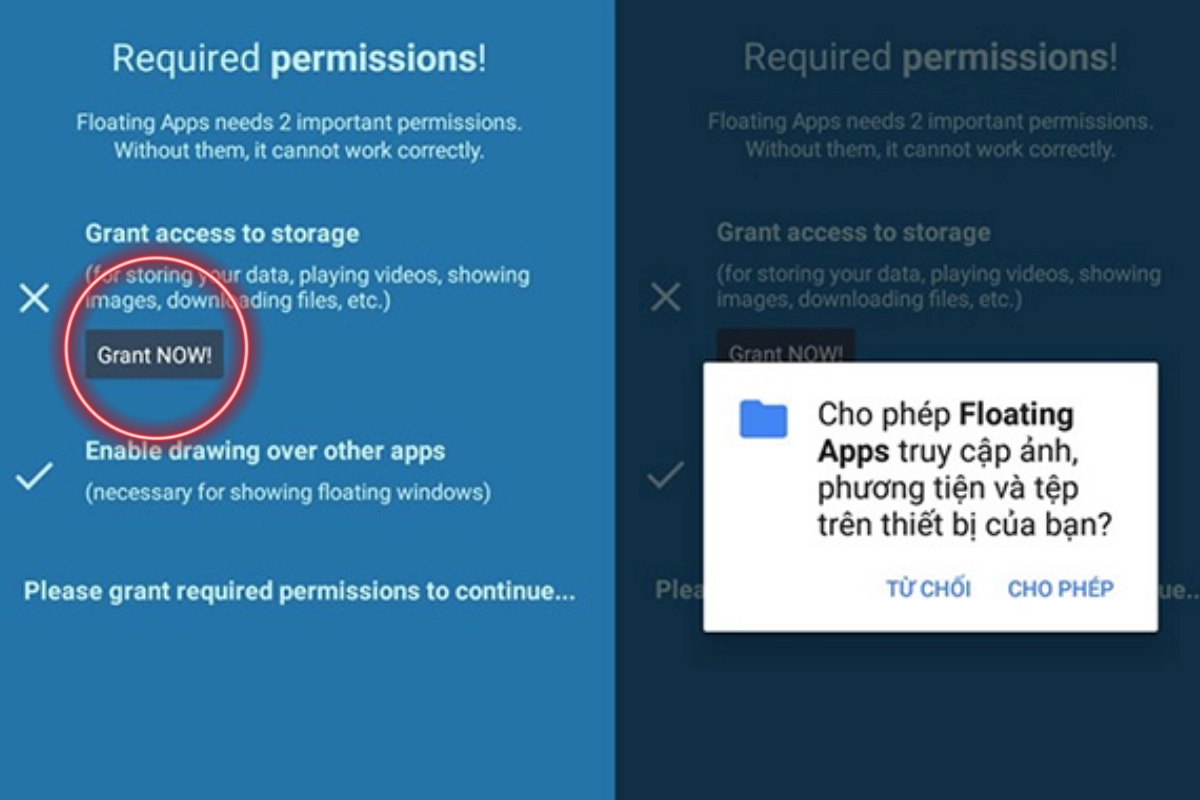Click "necessary for showing floating windows" note
Viewport: 1200px width, 800px height.
[x=288, y=492]
